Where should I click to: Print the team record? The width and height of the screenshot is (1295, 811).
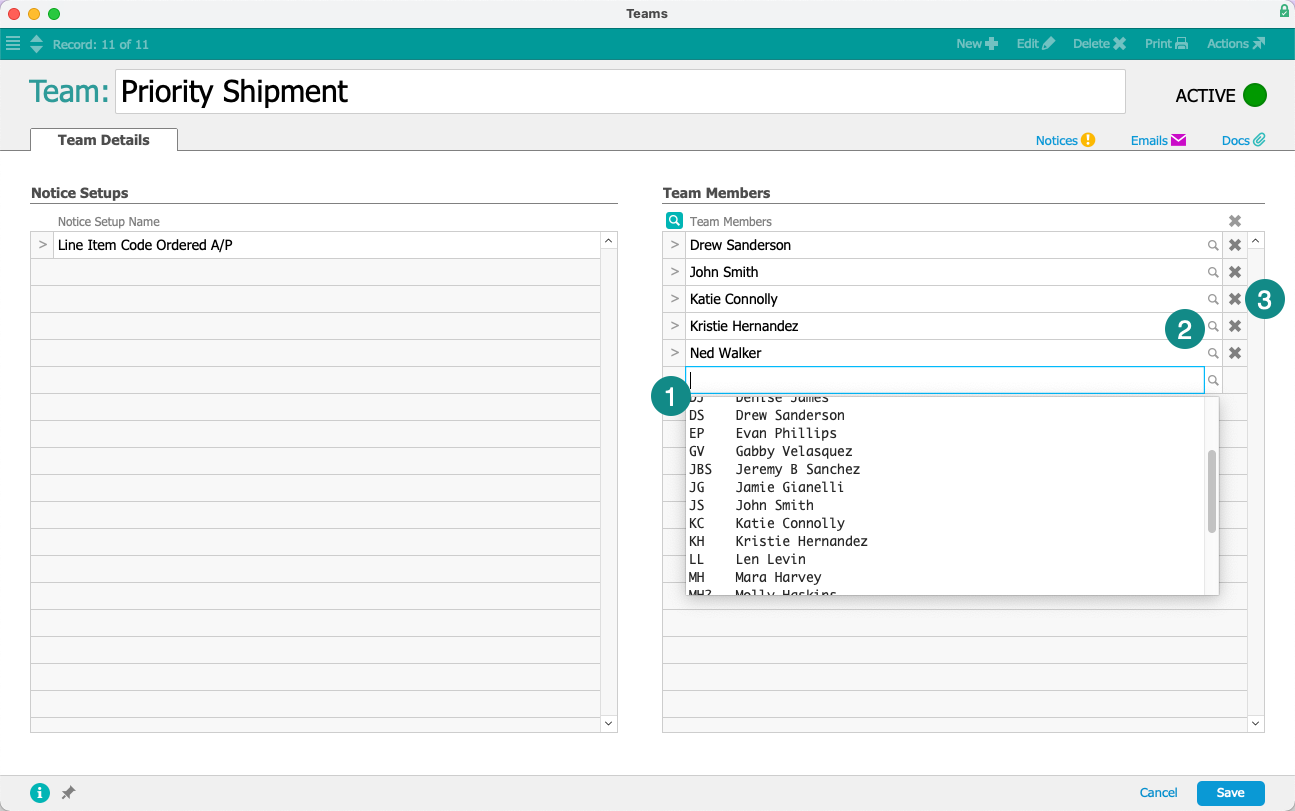(x=1166, y=44)
